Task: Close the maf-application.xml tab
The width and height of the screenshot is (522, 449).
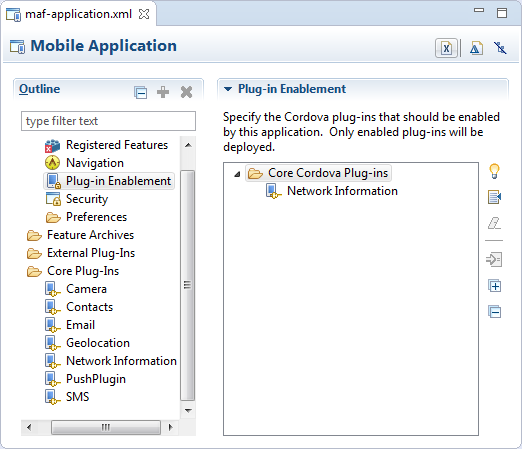Action: [144, 14]
